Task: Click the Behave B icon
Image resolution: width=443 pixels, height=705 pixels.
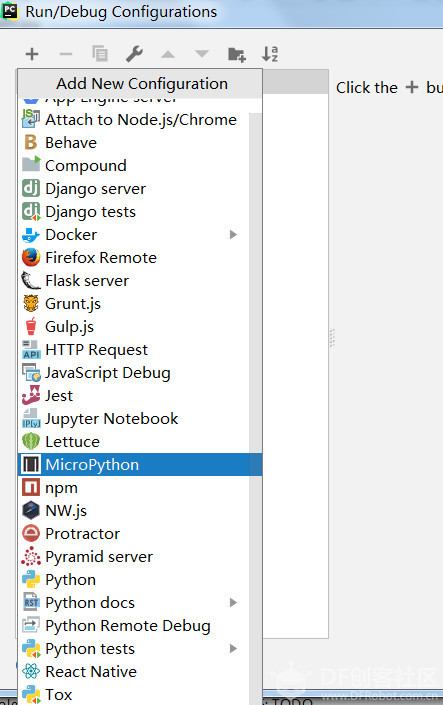Action: click(x=31, y=143)
